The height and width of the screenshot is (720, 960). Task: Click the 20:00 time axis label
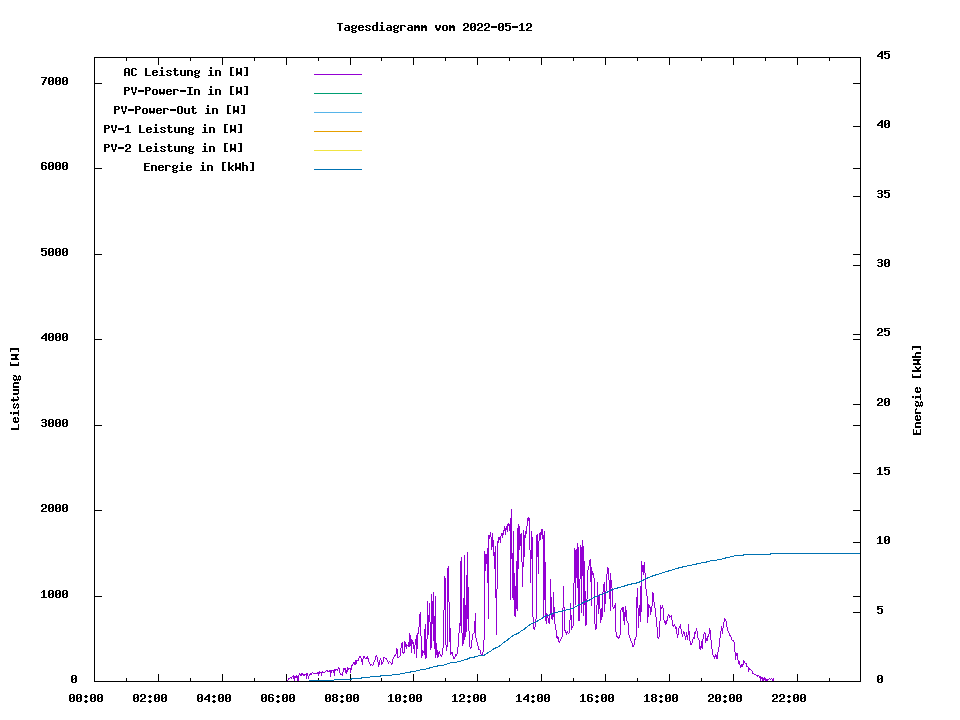[x=725, y=698]
